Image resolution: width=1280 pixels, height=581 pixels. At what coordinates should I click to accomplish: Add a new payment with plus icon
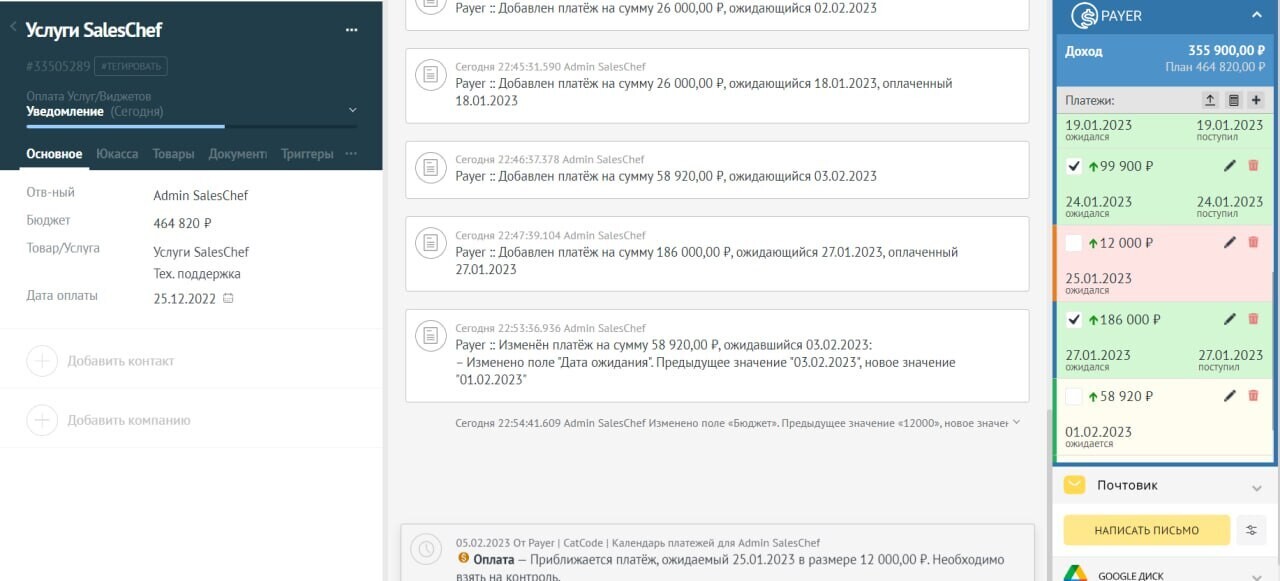pyautogui.click(x=1257, y=100)
